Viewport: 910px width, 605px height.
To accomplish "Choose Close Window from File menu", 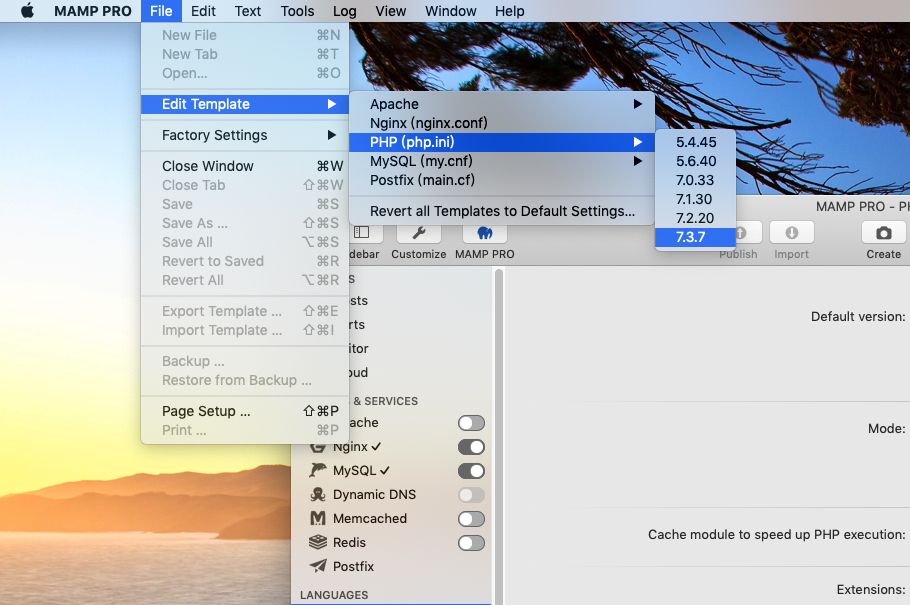I will [x=245, y=166].
